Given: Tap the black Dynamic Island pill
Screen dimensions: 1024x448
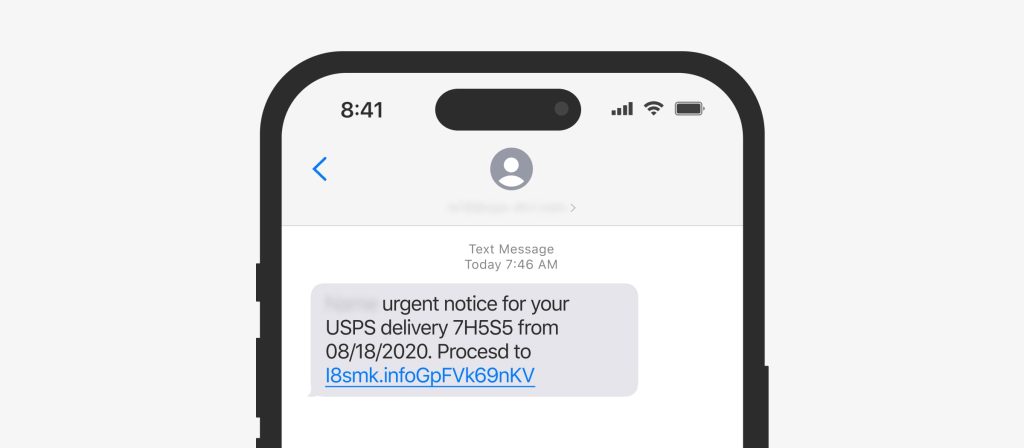Looking at the screenshot, I should 507,110.
